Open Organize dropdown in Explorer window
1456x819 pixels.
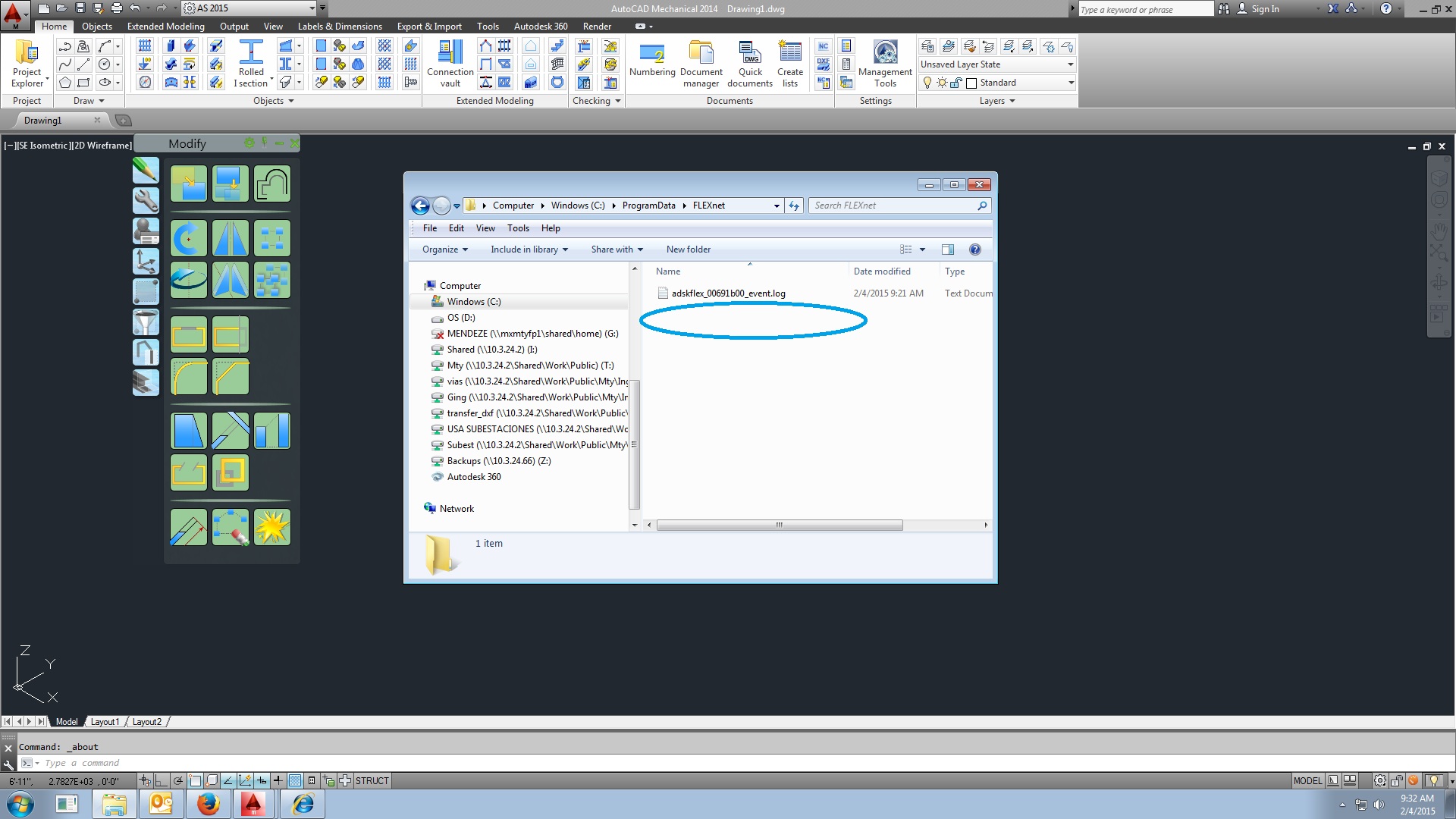point(444,249)
